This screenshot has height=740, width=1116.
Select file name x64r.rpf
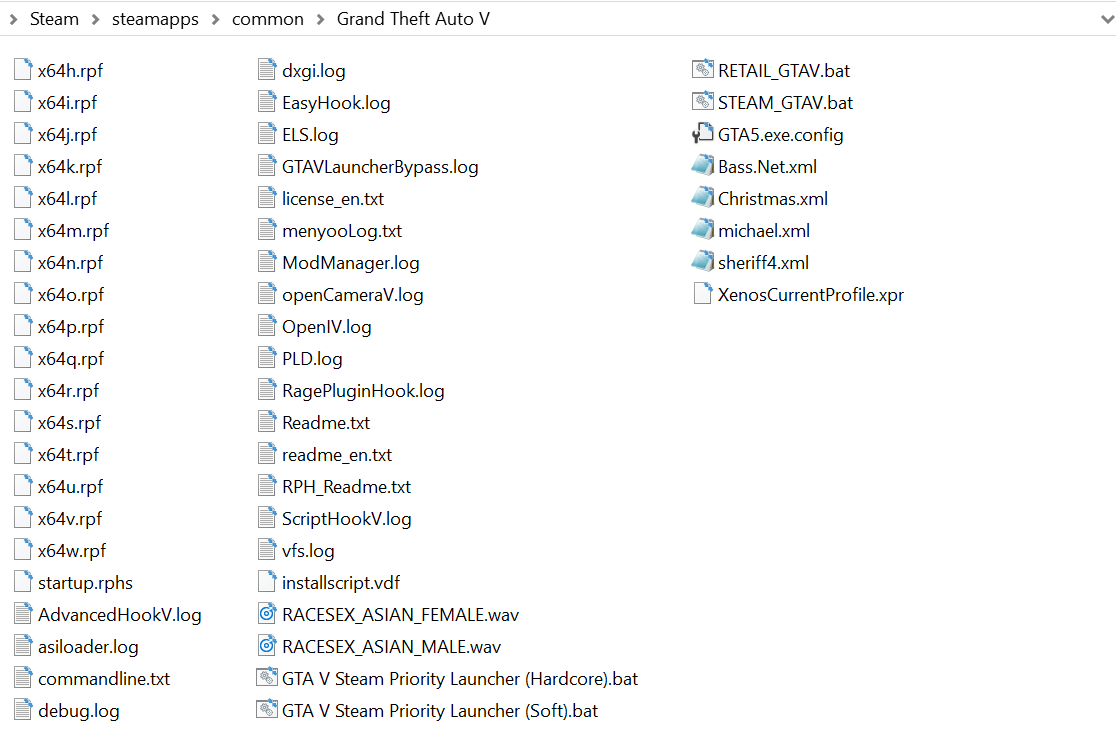click(68, 391)
